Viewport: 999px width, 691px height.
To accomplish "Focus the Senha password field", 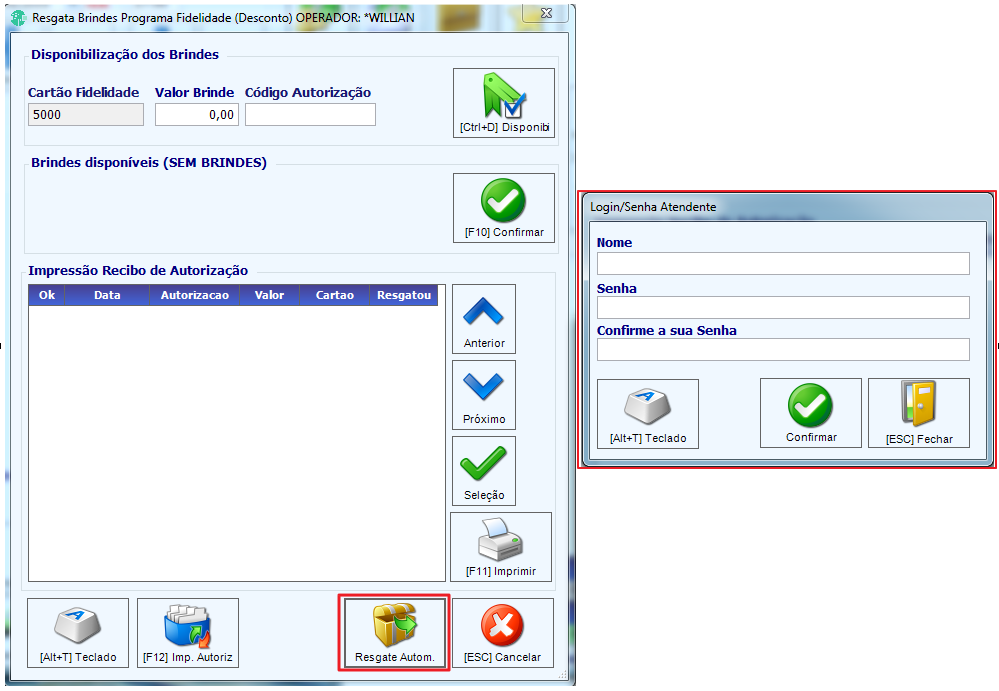I will point(783,308).
